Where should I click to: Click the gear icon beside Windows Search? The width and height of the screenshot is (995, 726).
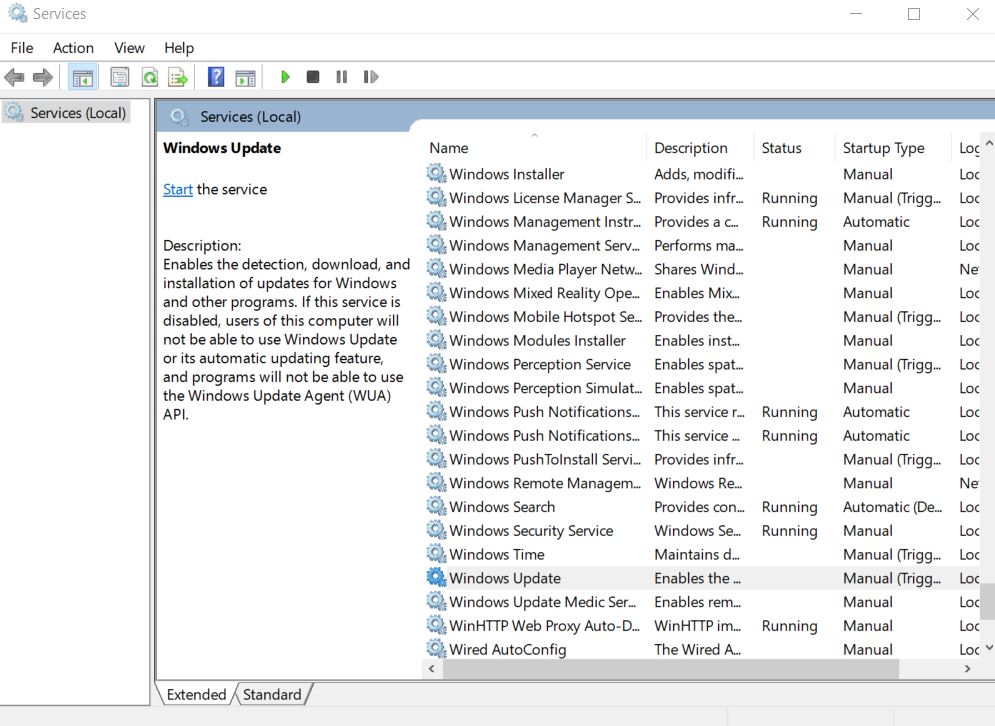click(436, 506)
